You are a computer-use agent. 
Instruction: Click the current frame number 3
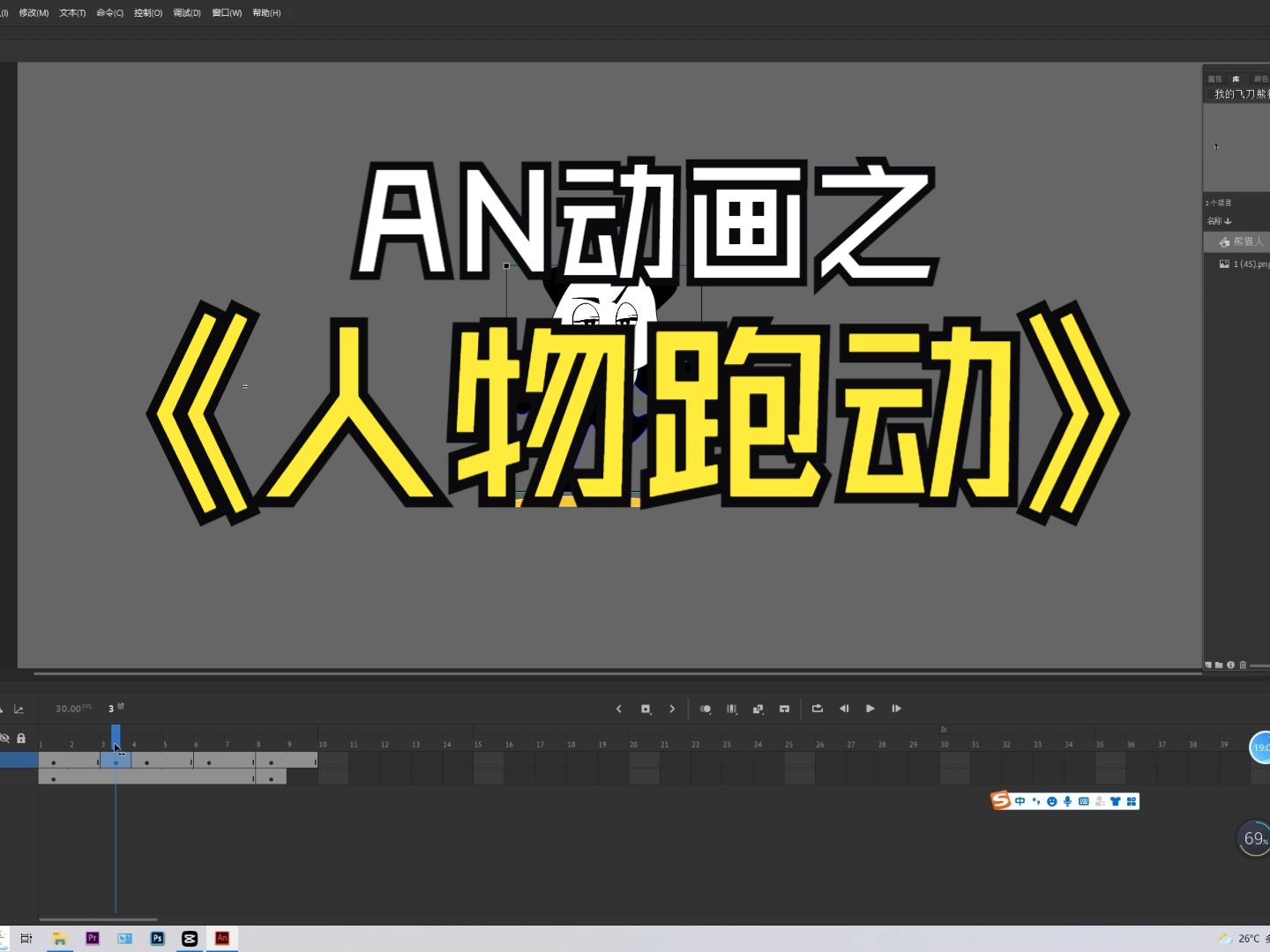pos(111,709)
